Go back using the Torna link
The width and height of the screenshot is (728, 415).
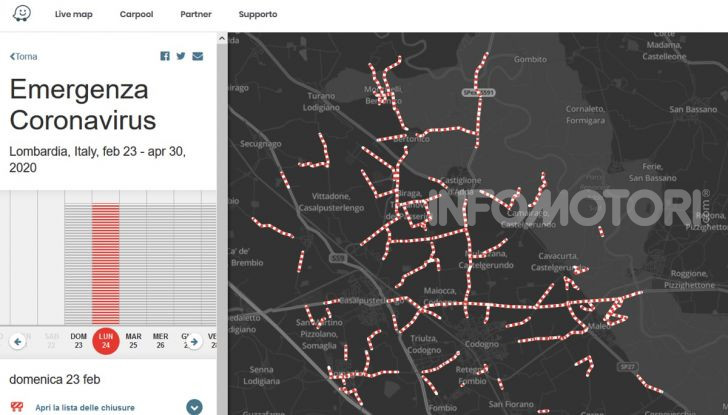point(24,57)
